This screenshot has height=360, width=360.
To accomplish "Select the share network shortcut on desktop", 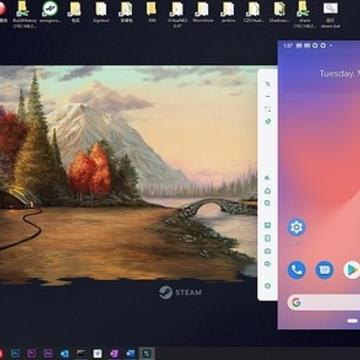I will pos(305,14).
